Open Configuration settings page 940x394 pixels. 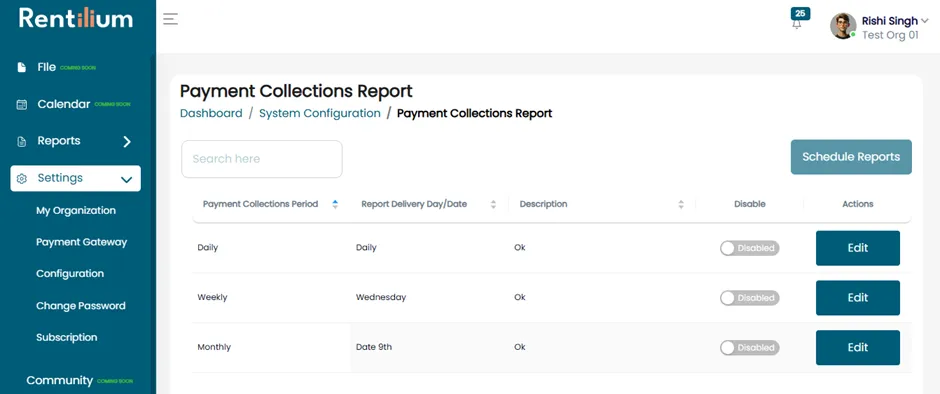click(x=70, y=273)
